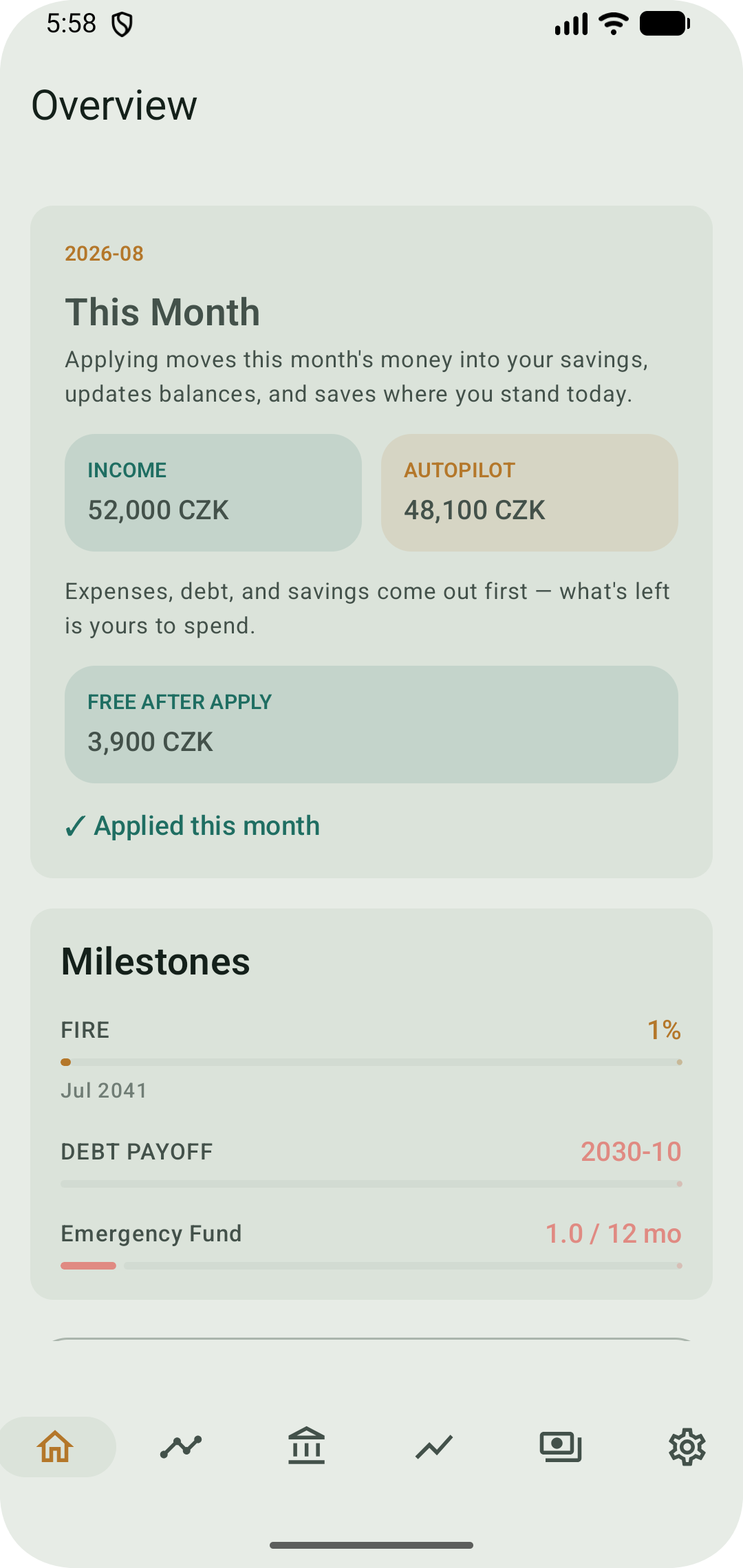The width and height of the screenshot is (743, 1568).
Task: Open the Home tab icon
Action: (56, 1446)
